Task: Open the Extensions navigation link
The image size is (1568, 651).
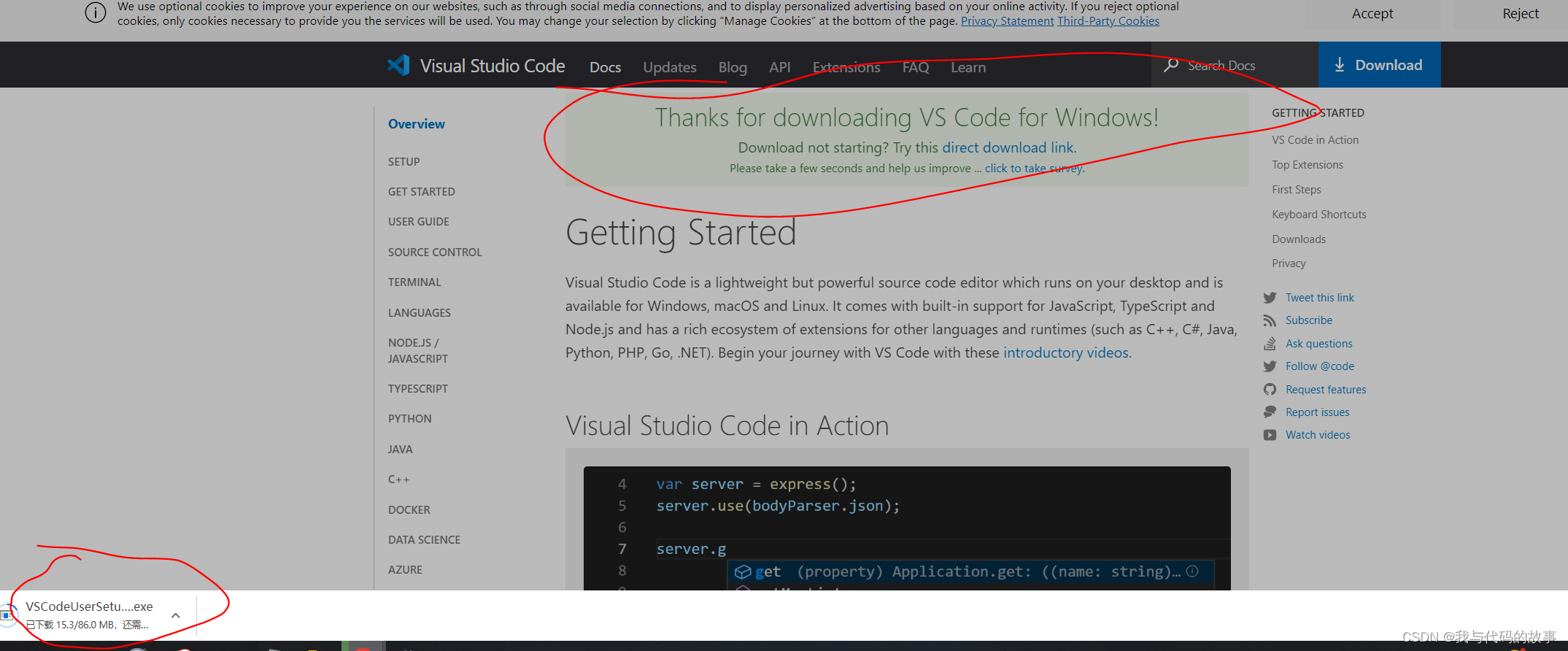Action: click(x=846, y=67)
